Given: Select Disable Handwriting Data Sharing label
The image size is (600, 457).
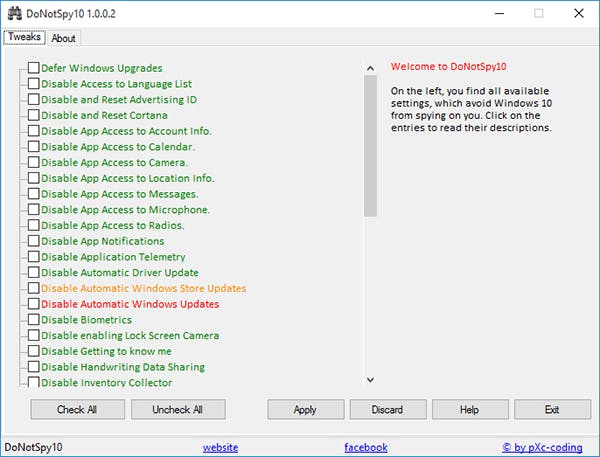Looking at the screenshot, I should tap(123, 367).
